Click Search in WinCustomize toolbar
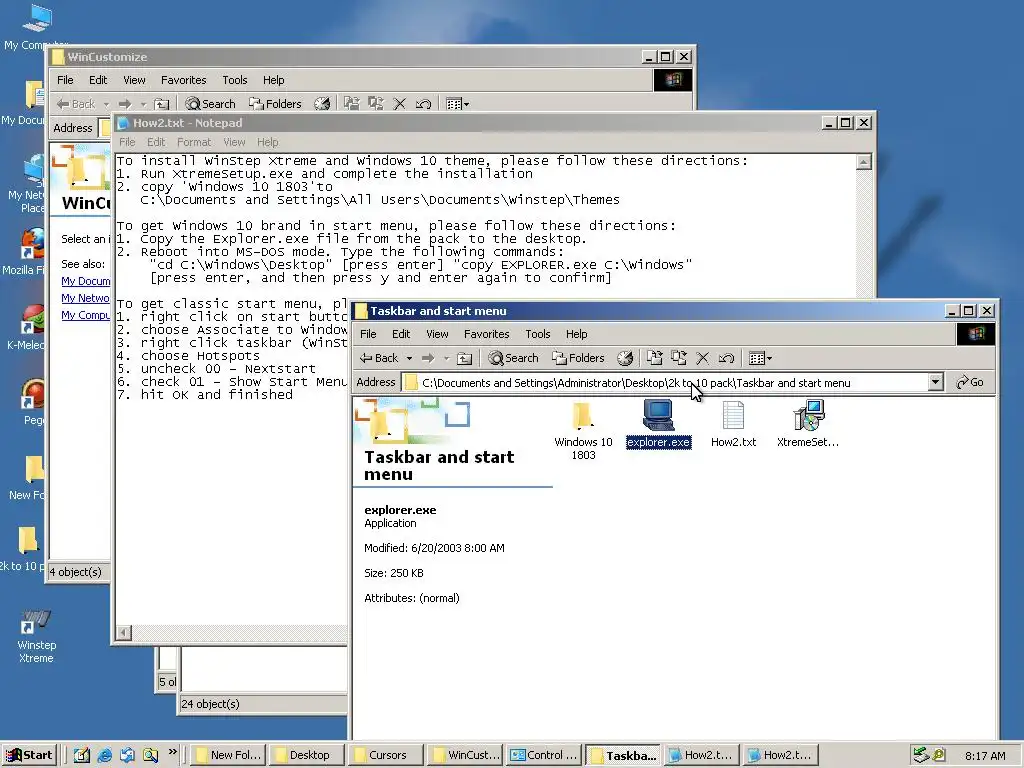This screenshot has width=1024, height=768. tap(210, 104)
